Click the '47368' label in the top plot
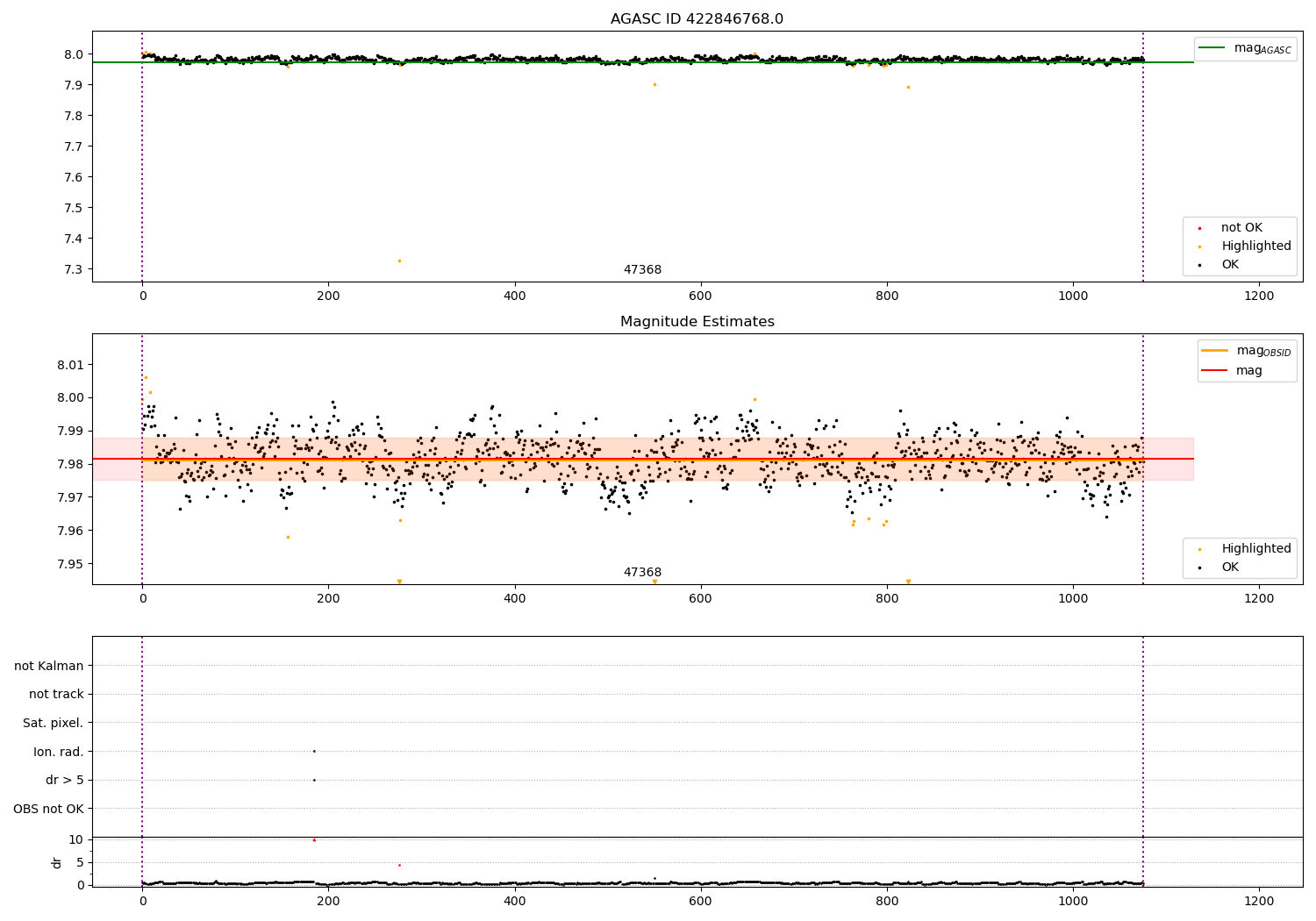 pyautogui.click(x=642, y=270)
